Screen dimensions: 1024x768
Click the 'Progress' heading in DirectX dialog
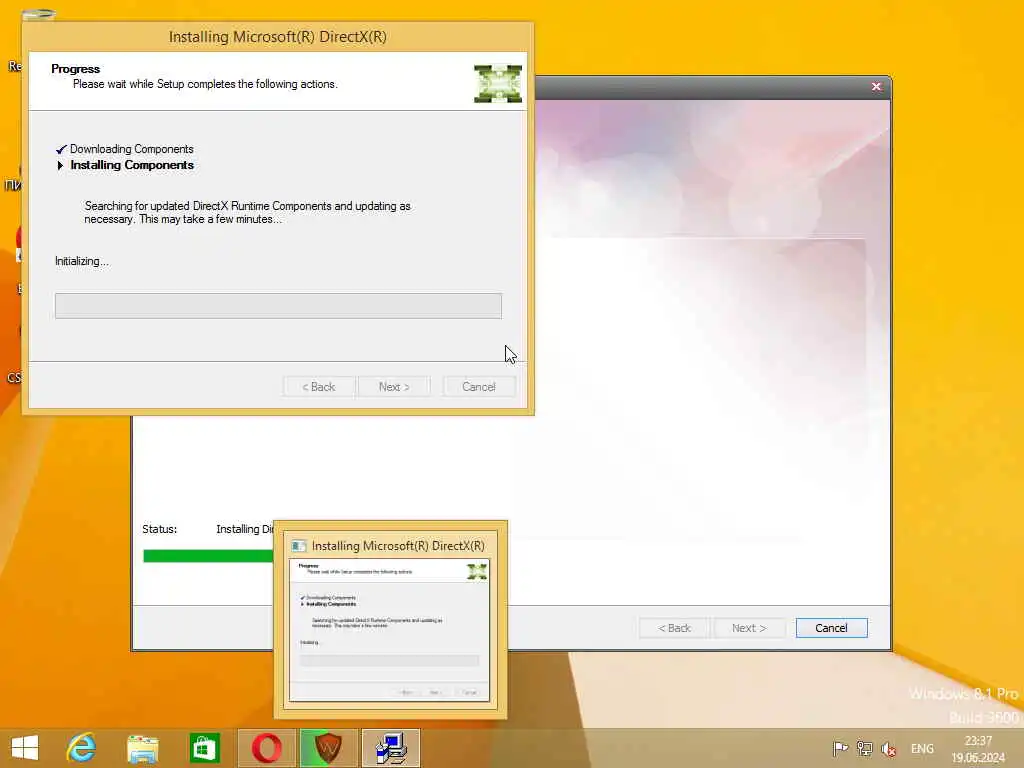point(76,69)
